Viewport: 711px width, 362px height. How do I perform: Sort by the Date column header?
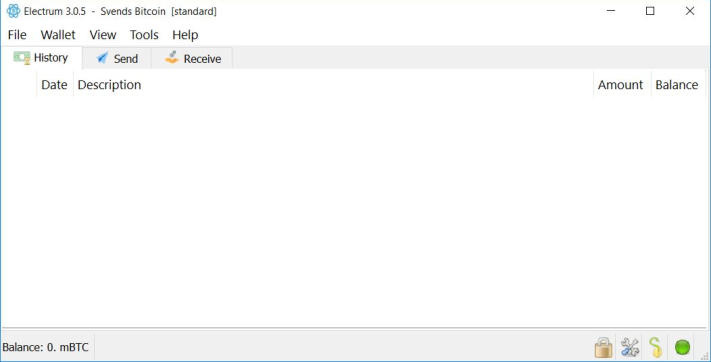coord(54,85)
